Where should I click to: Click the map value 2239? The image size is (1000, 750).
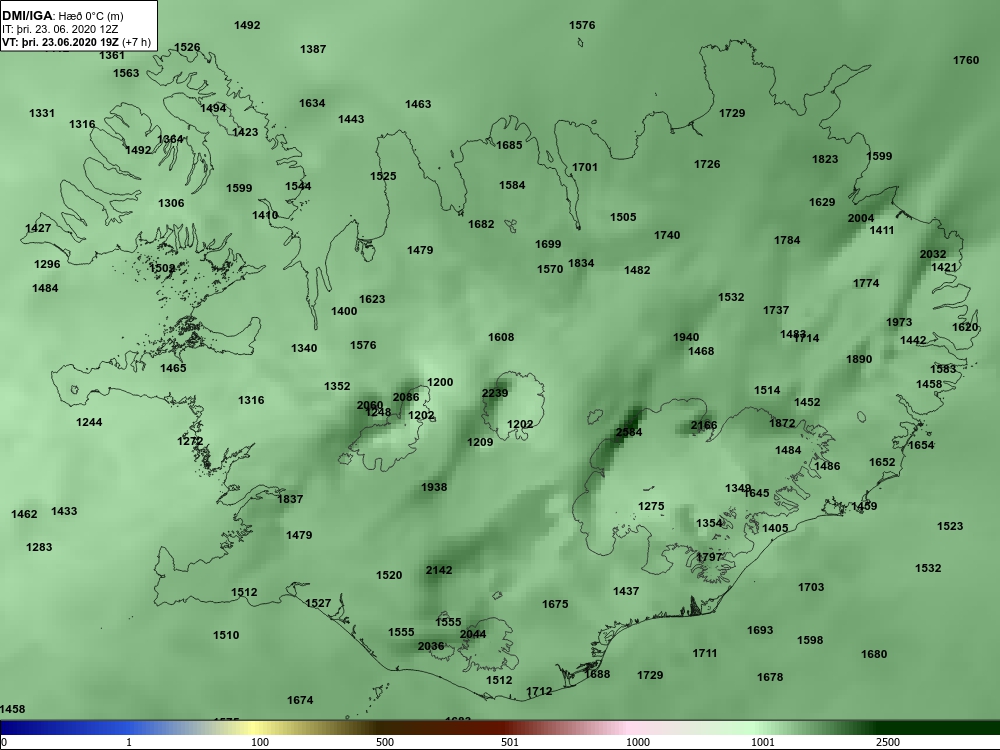495,393
